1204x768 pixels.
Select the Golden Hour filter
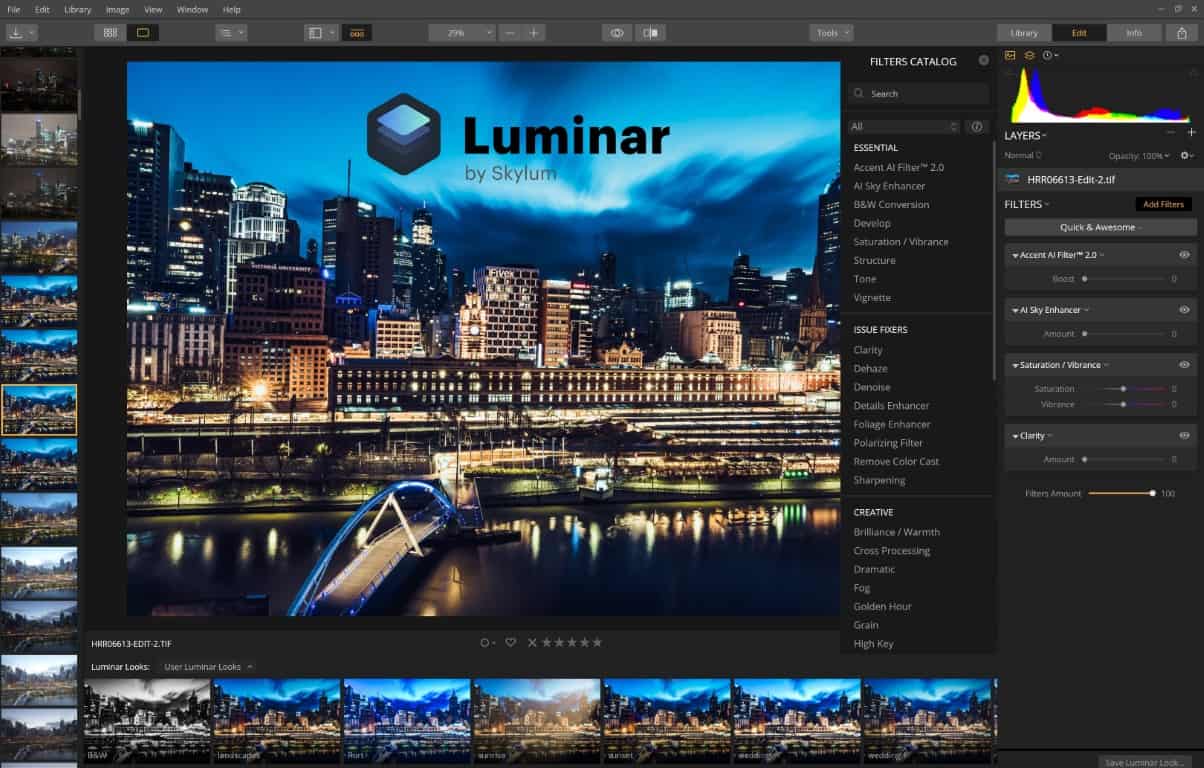[x=882, y=607]
